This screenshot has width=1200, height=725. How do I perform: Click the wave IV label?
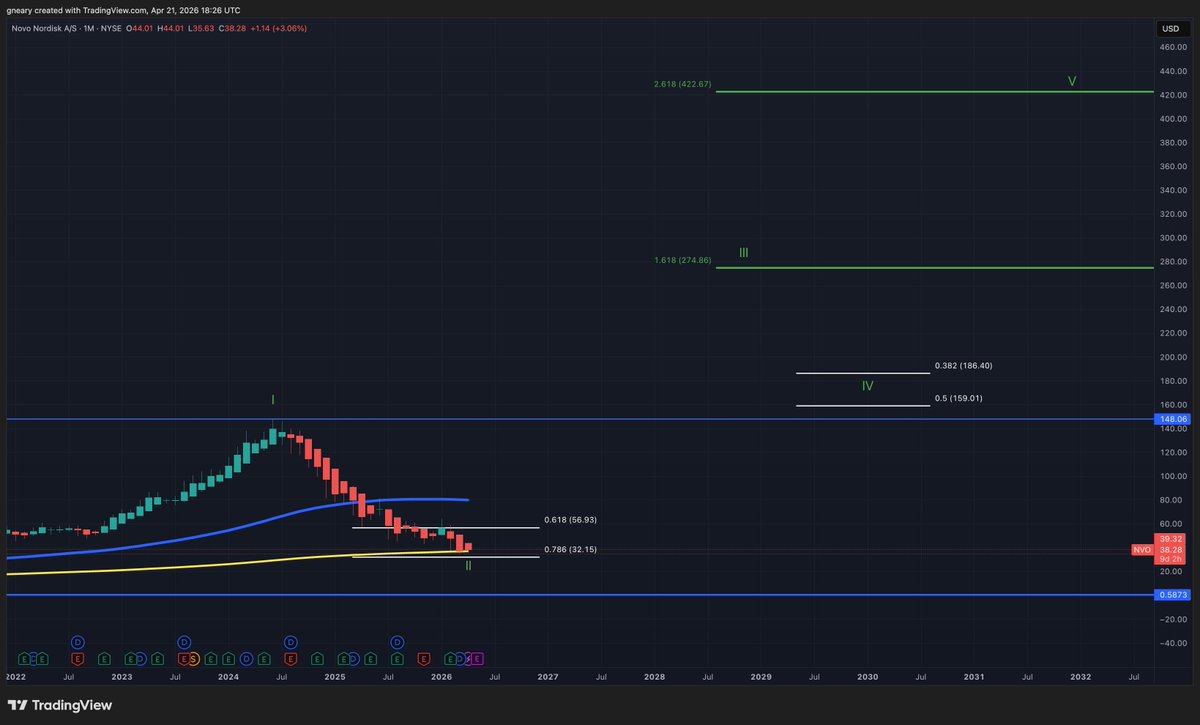pyautogui.click(x=867, y=385)
